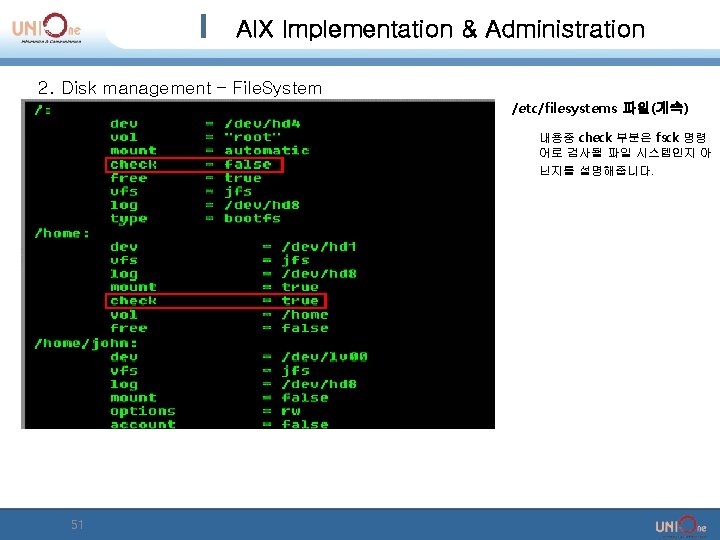Click the '/:' stanza label in terminal
The height and width of the screenshot is (540, 720).
point(42,110)
